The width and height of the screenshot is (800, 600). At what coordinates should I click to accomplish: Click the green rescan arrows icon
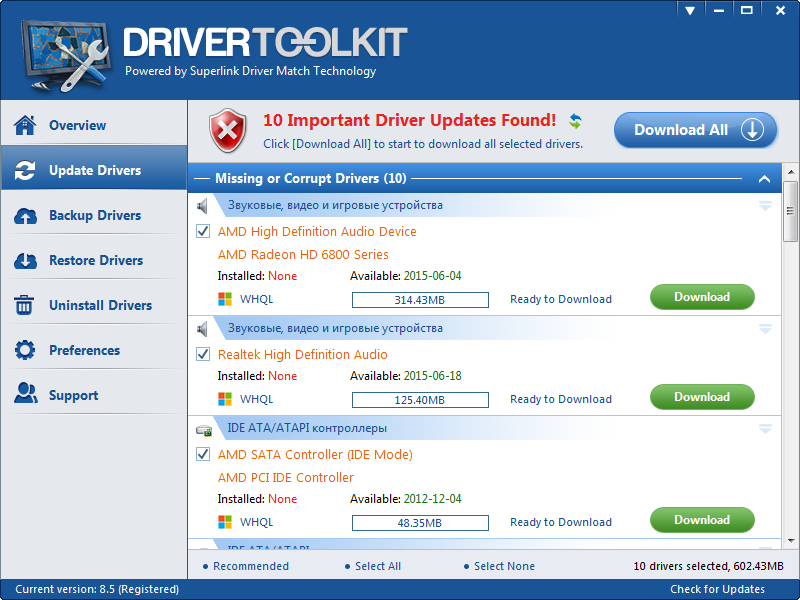click(576, 121)
